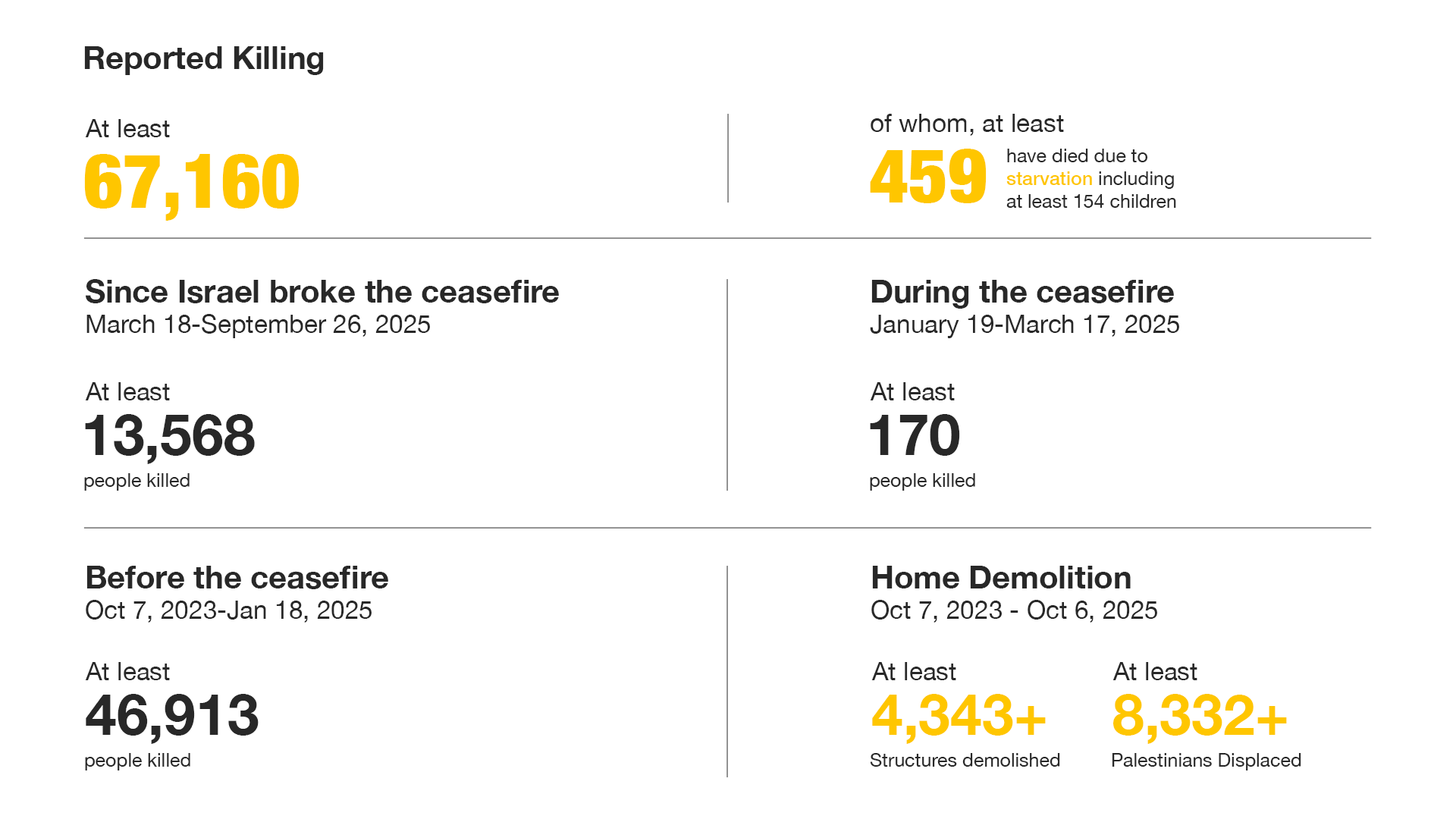Click 'at least 154 children' text
Screen dimensions: 1456x819
coord(1090,202)
